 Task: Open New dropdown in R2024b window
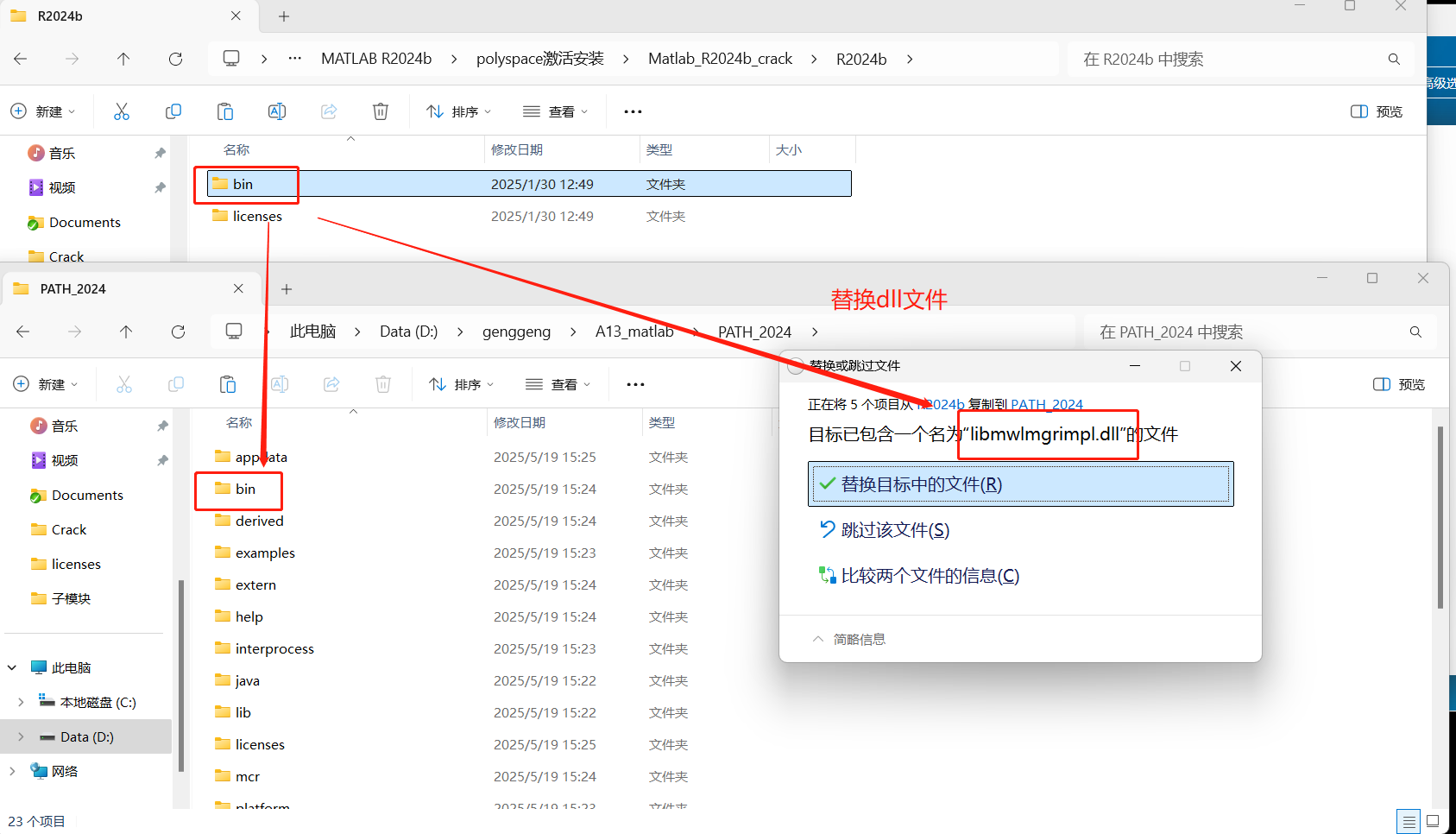click(x=43, y=111)
